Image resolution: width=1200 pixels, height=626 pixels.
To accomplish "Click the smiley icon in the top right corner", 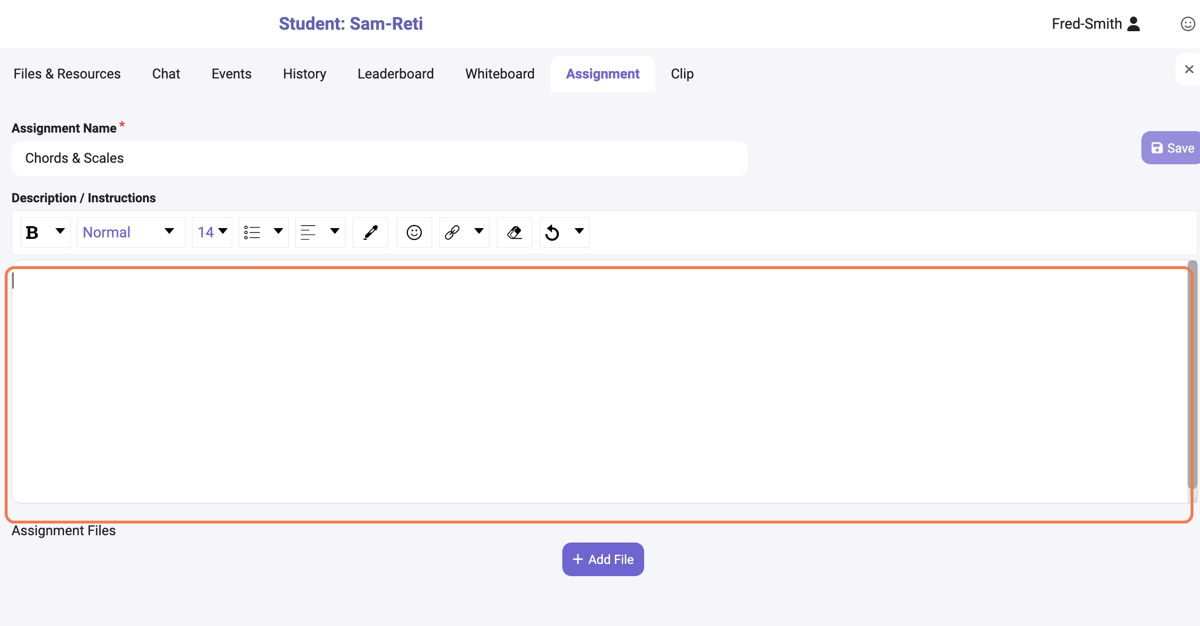I will (1188, 24).
